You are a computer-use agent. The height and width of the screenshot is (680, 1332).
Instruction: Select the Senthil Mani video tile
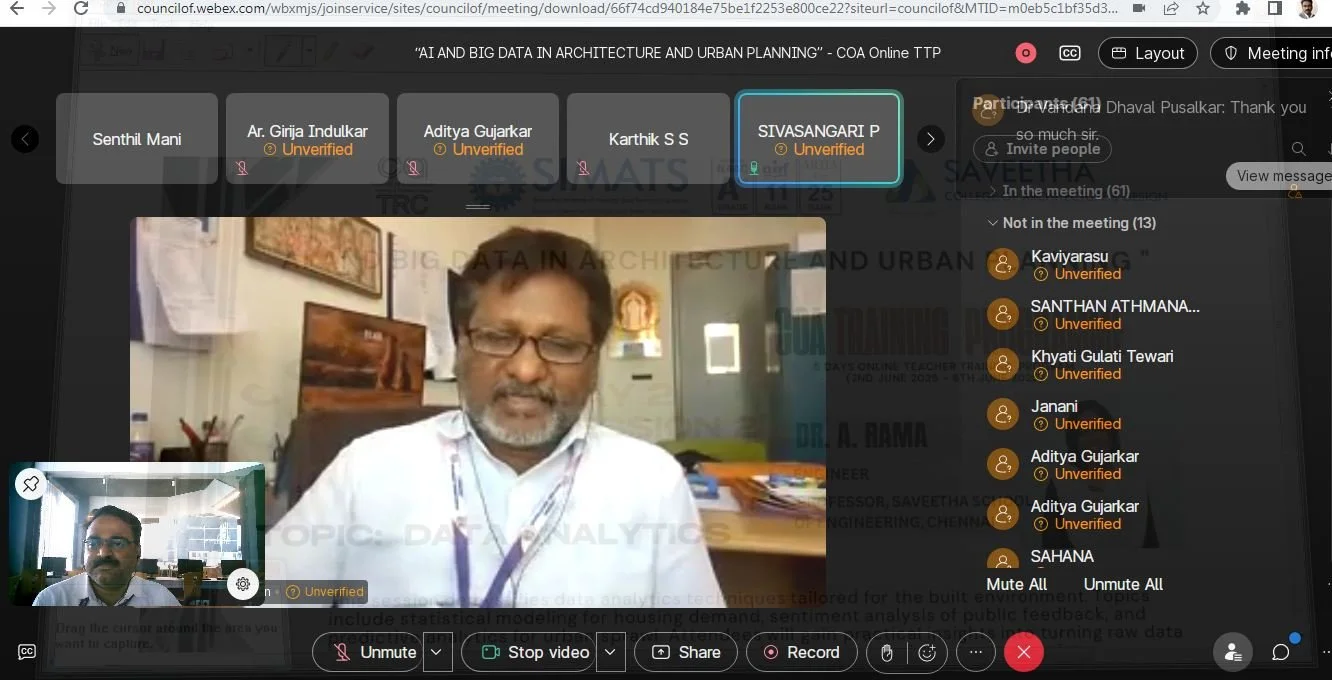click(137, 139)
